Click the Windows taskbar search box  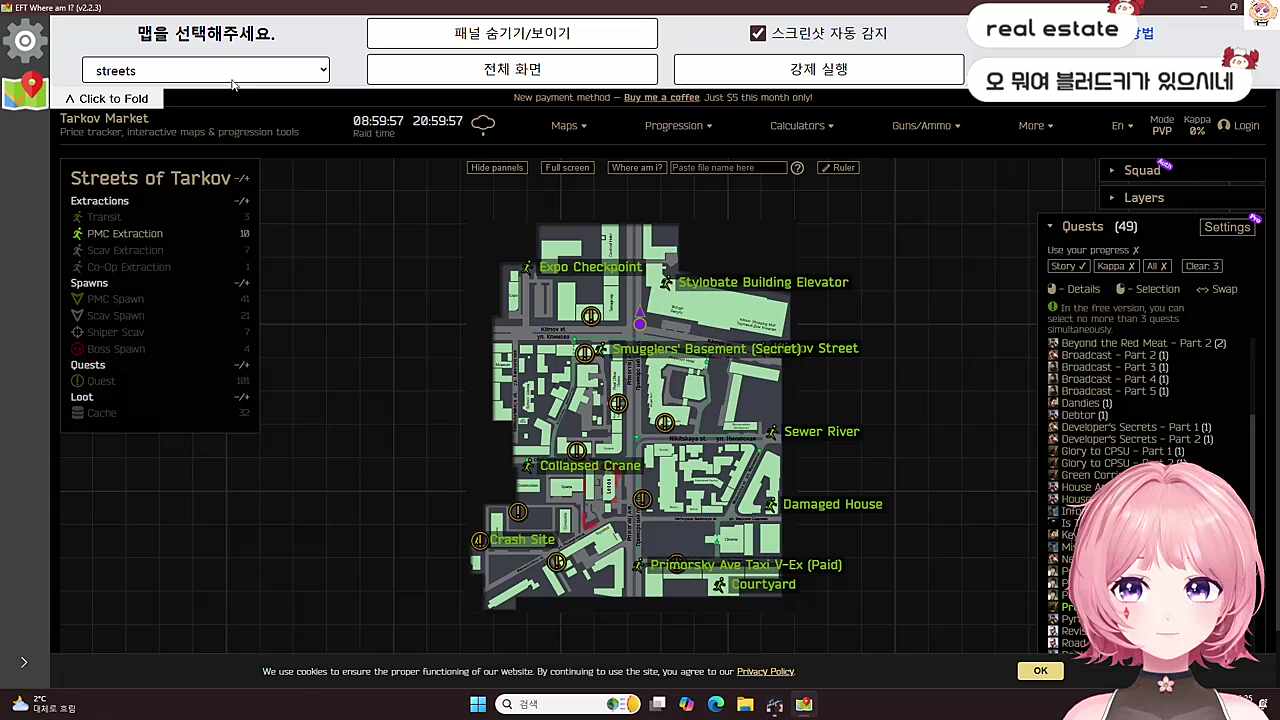570,704
